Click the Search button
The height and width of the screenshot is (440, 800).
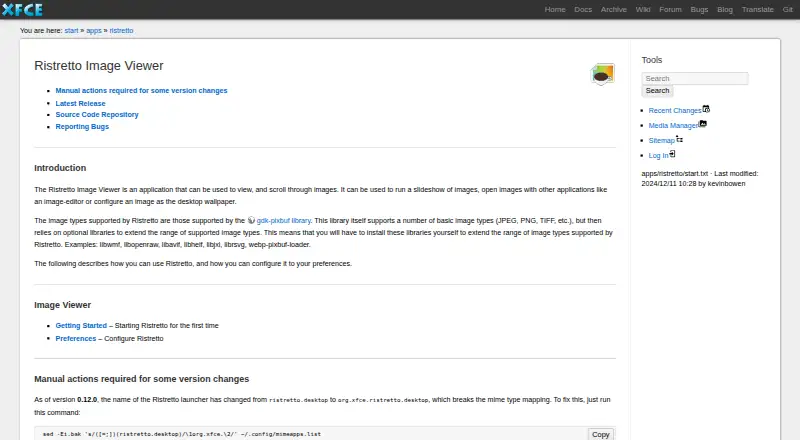click(x=657, y=90)
